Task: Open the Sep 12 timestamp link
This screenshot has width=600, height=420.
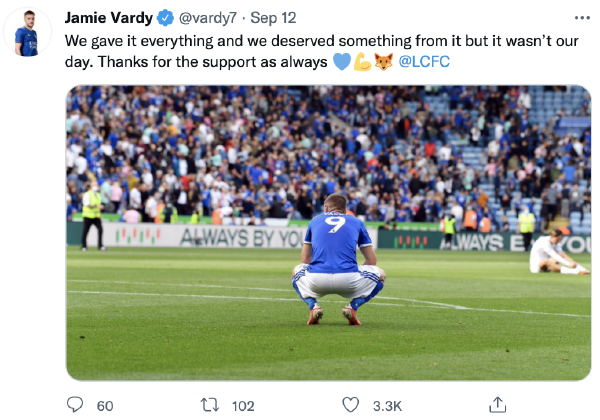Action: [273, 18]
